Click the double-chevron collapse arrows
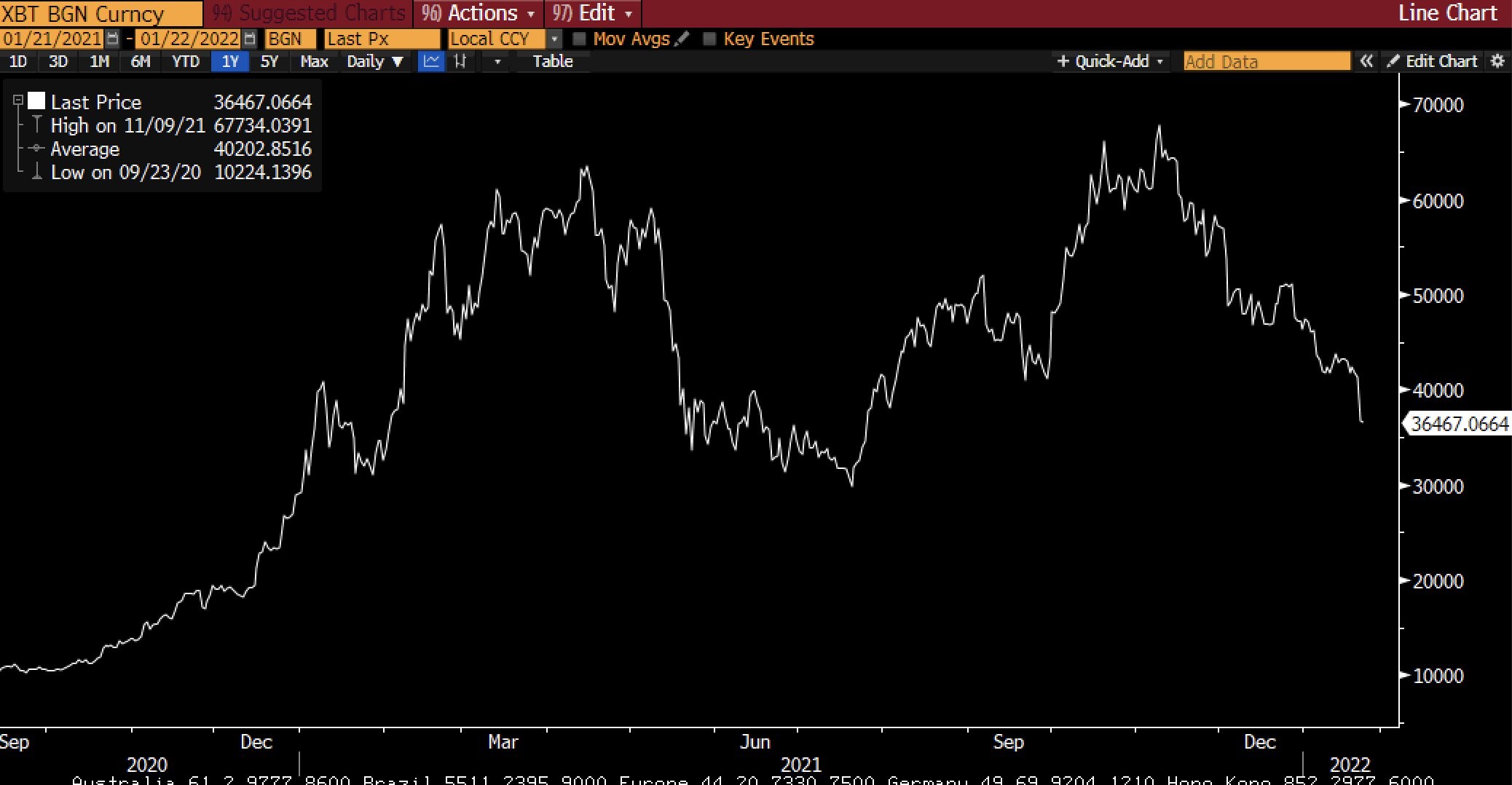 [1366, 61]
